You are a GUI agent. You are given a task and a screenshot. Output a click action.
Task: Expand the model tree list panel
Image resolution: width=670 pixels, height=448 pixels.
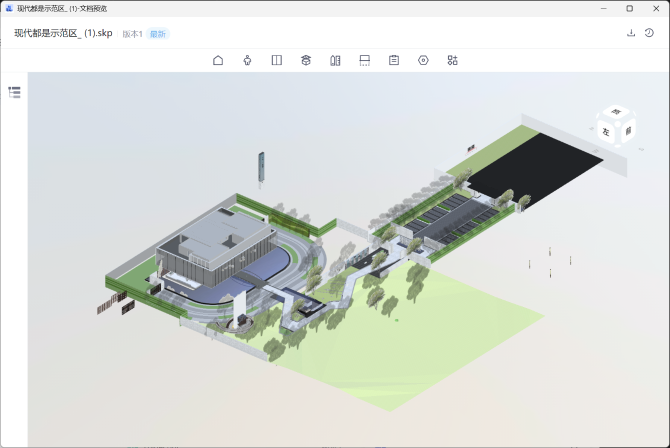14,92
